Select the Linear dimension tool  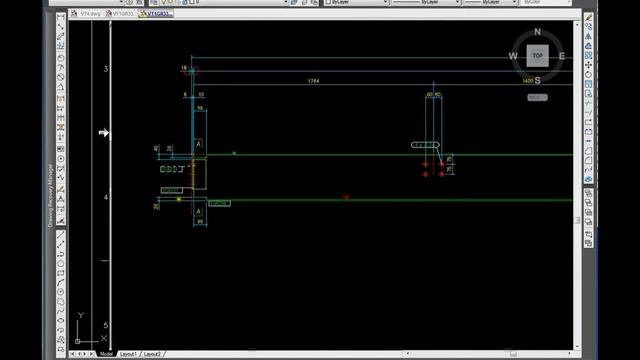61,17
